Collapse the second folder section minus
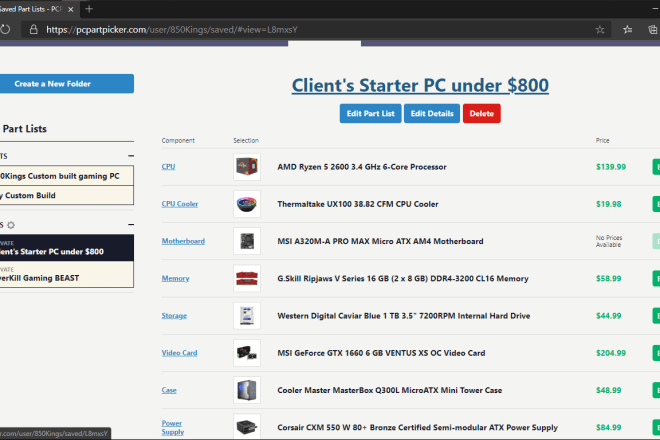660x440 pixels. [x=131, y=225]
